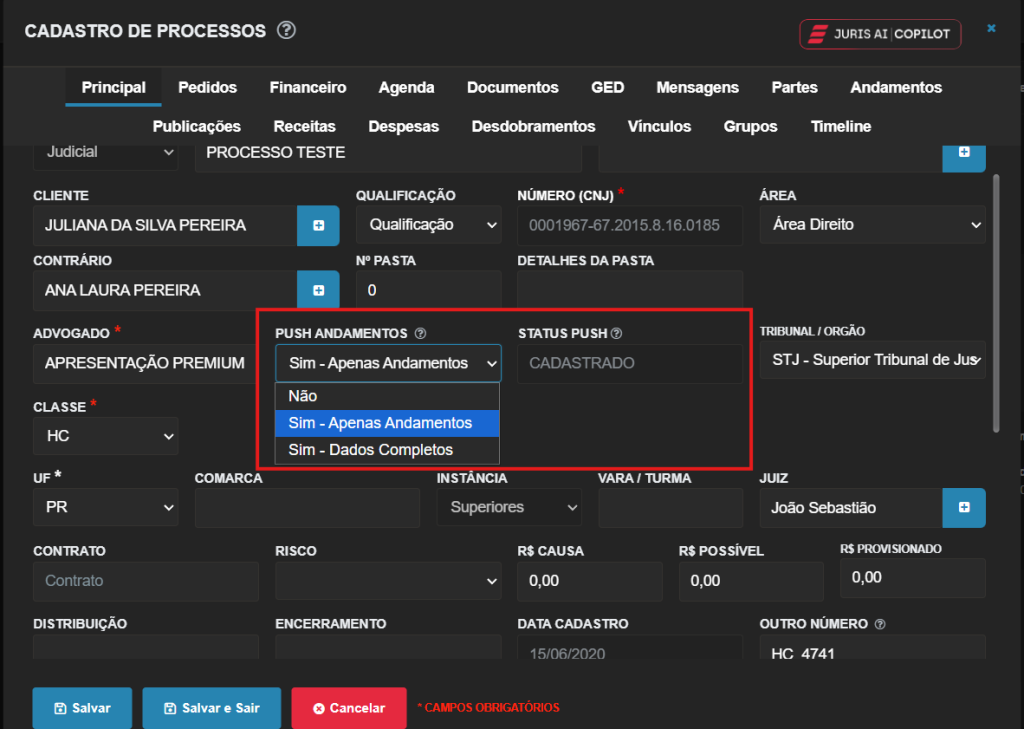Add a new Cliente with plus icon
1024x729 pixels.
tap(318, 225)
